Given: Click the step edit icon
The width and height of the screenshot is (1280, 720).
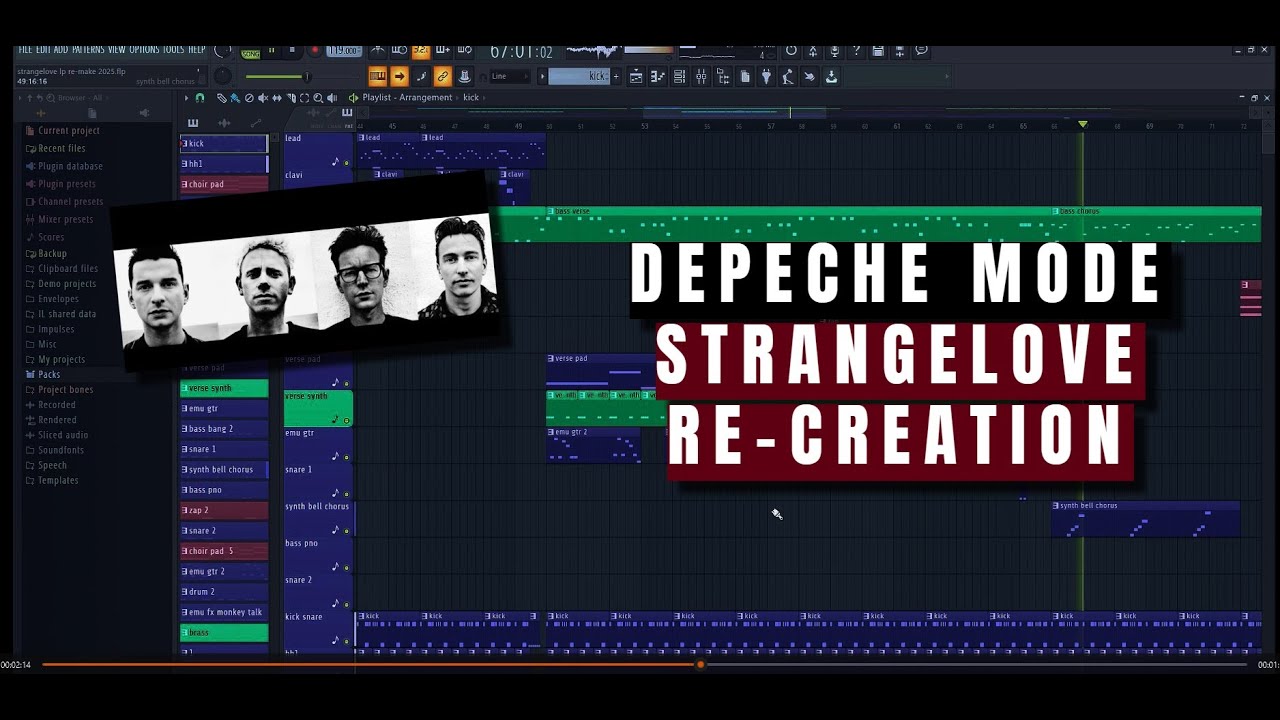Looking at the screenshot, I should click(x=421, y=76).
